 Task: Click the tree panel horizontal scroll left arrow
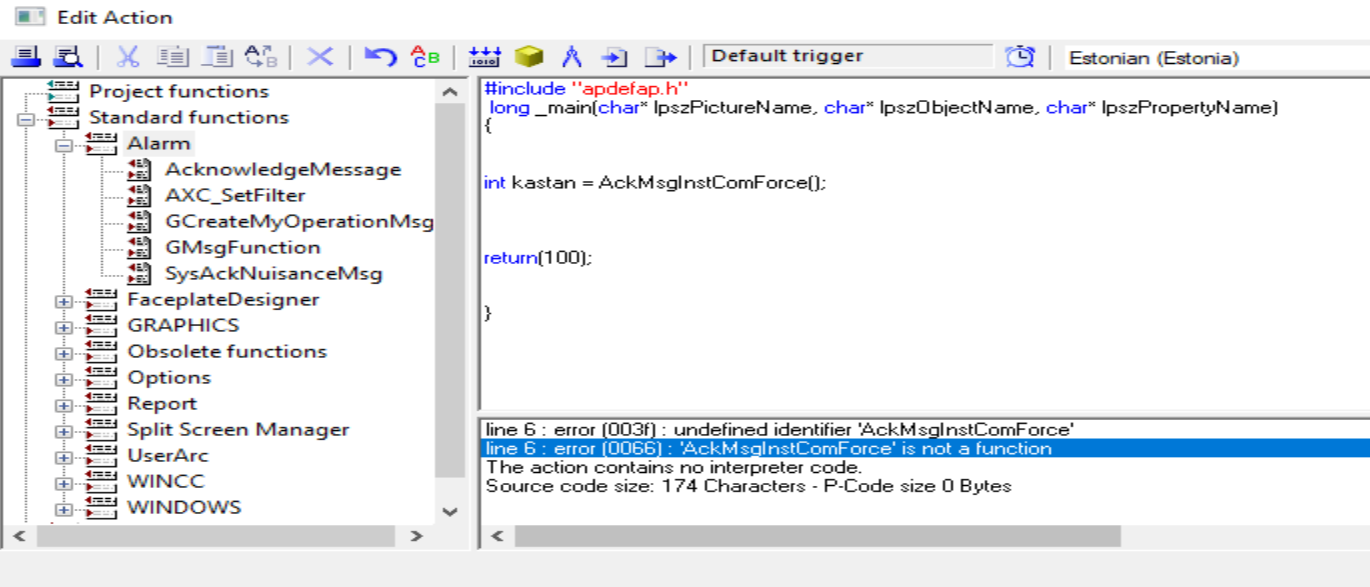[x=18, y=537]
